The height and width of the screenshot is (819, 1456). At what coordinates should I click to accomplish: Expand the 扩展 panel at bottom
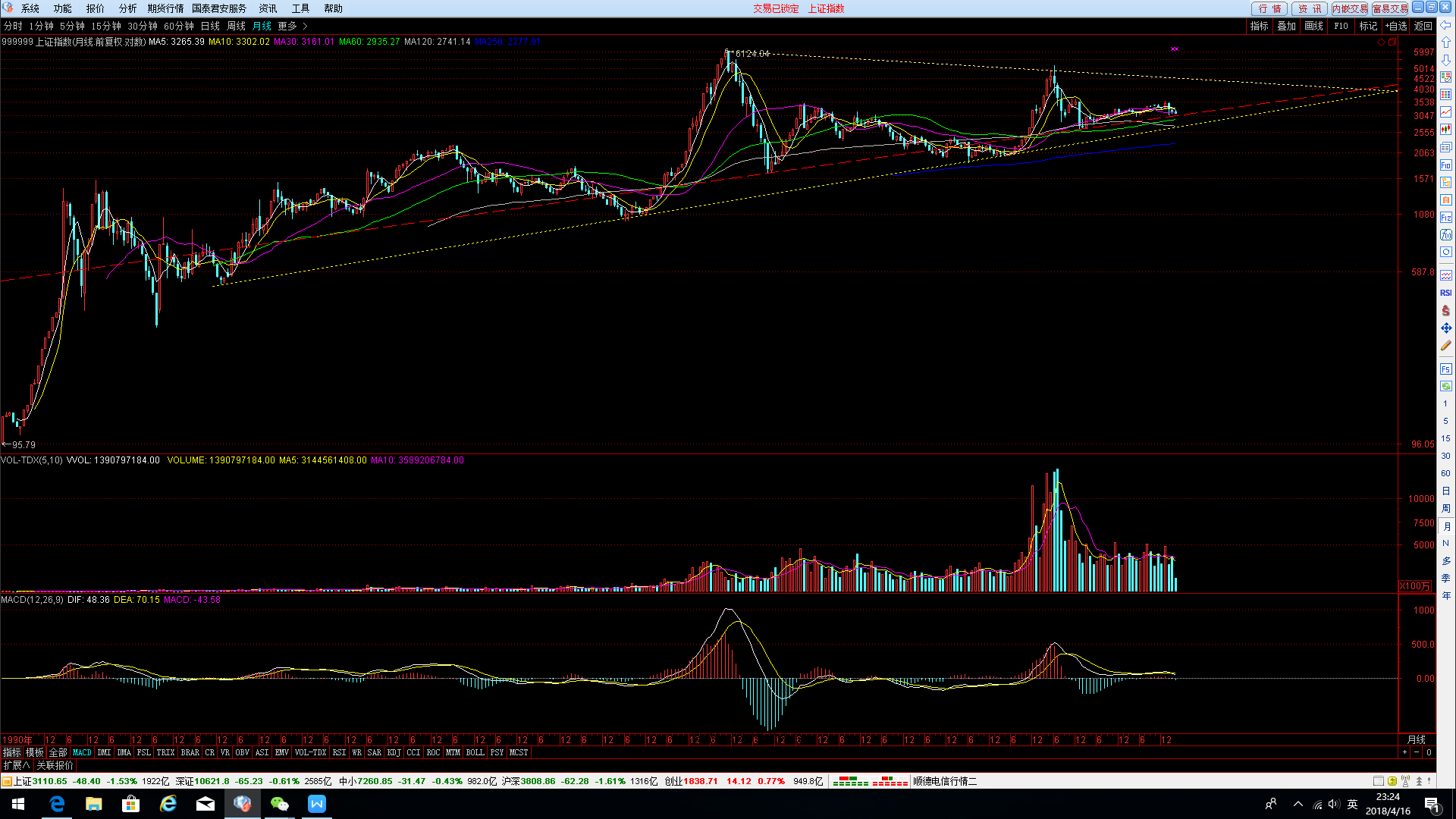16,765
